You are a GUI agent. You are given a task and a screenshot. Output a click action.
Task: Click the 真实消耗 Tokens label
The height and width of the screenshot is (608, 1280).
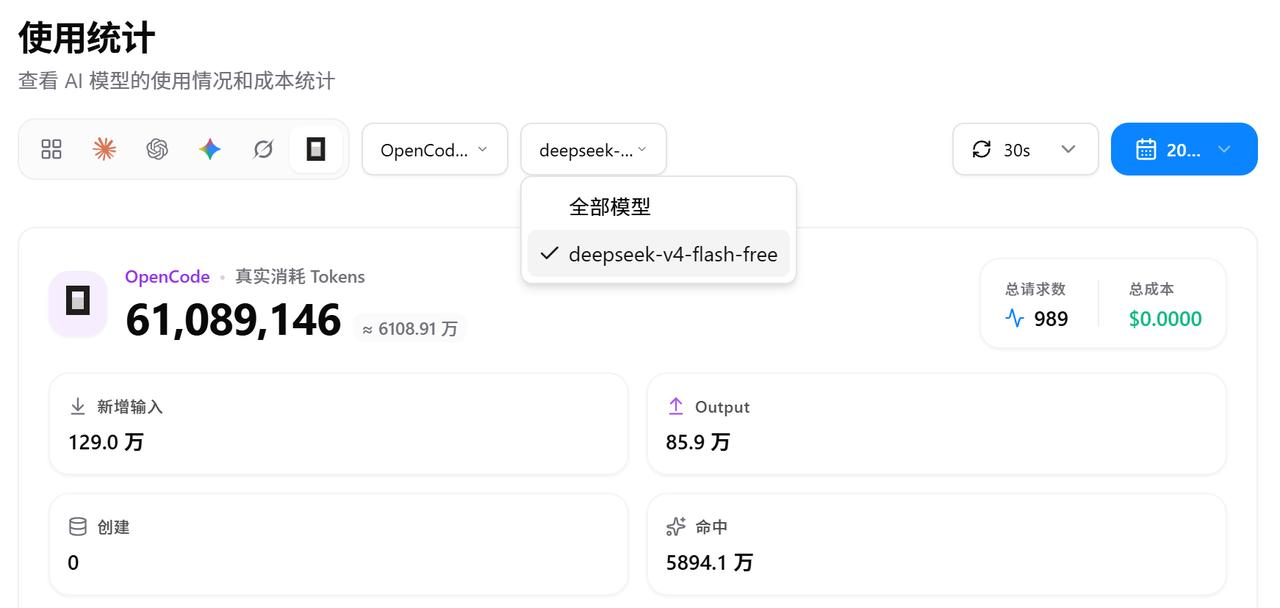tap(300, 277)
